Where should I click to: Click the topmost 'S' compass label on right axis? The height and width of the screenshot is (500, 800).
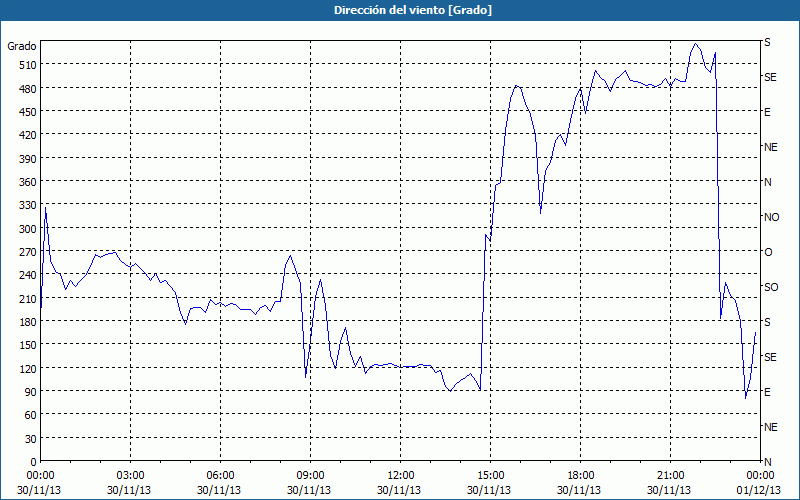pos(767,42)
